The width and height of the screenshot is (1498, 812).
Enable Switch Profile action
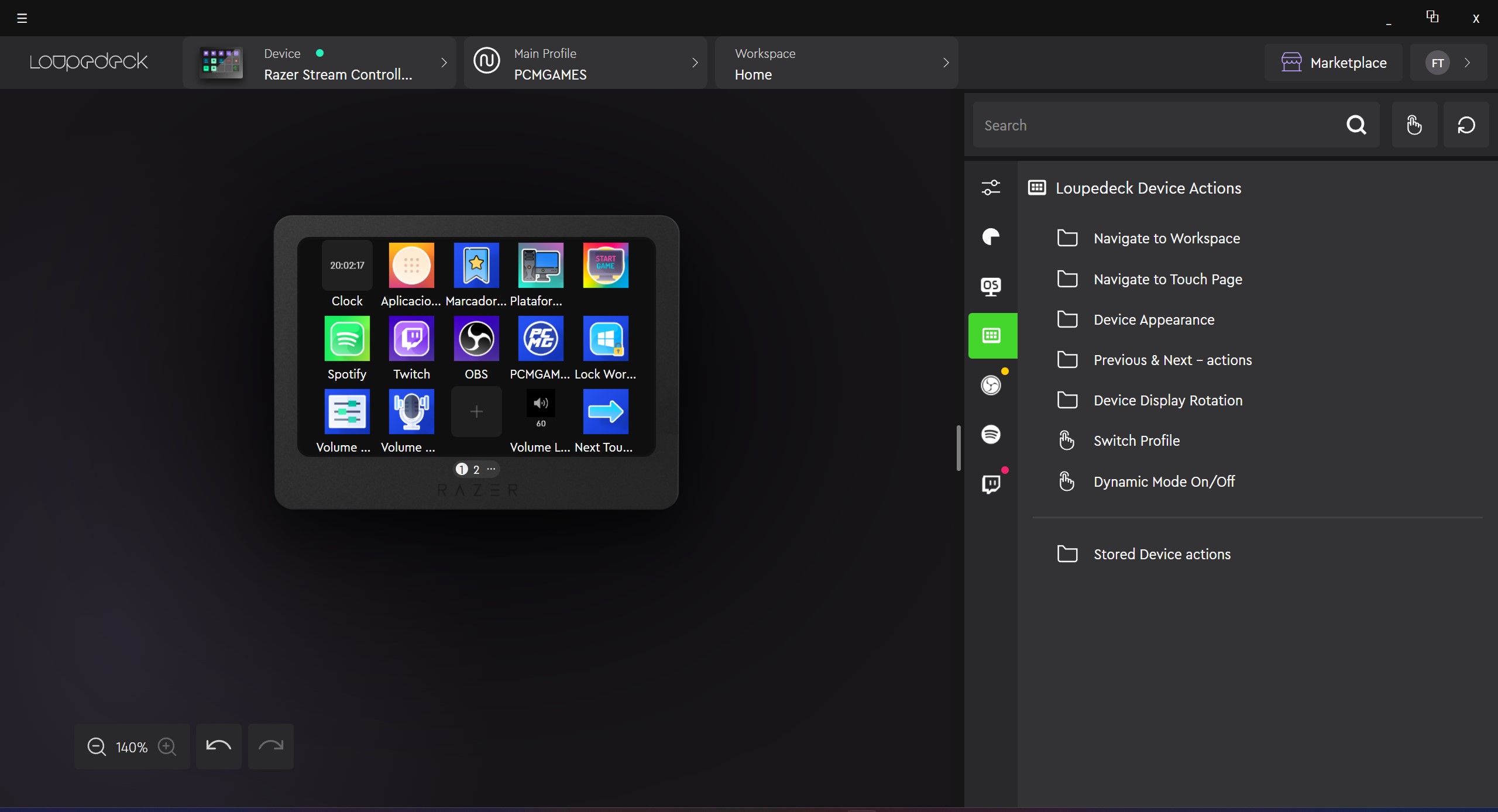tap(1137, 441)
